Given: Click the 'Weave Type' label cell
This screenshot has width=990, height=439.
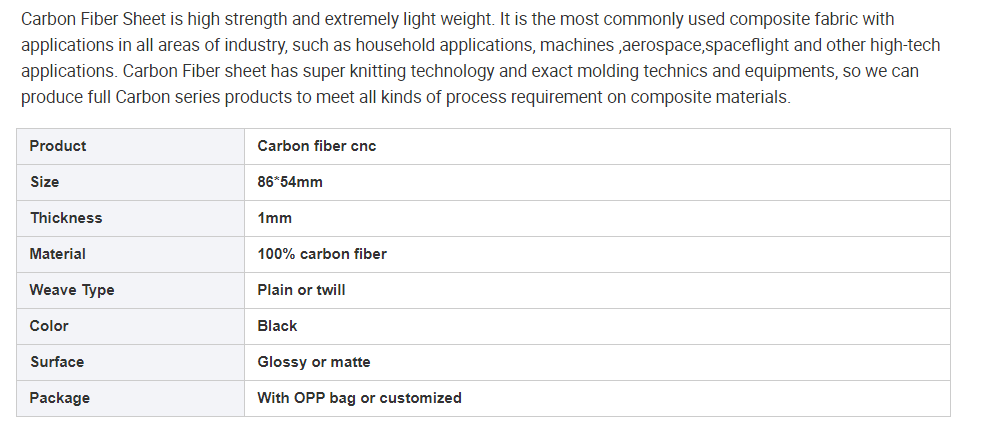Looking at the screenshot, I should (72, 290).
